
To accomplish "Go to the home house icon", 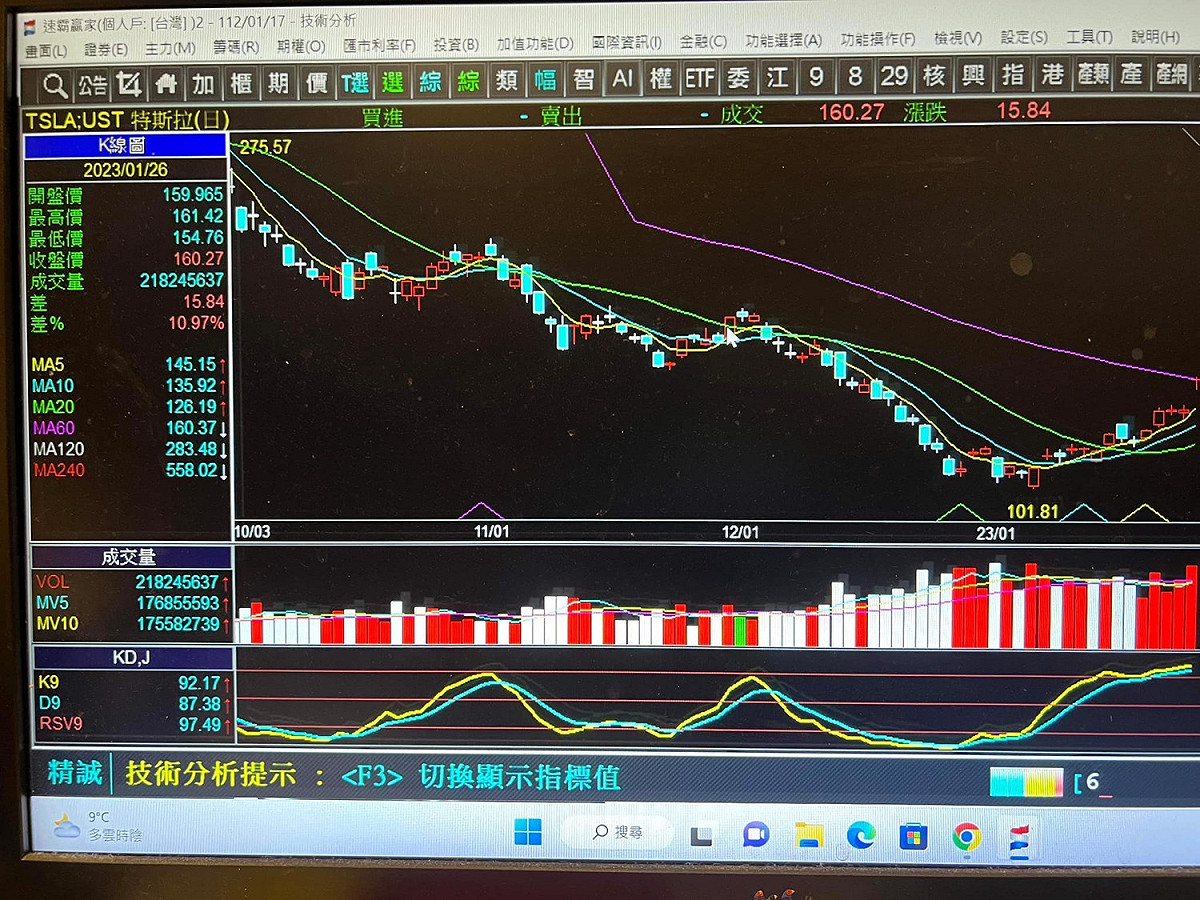I will 165,82.
